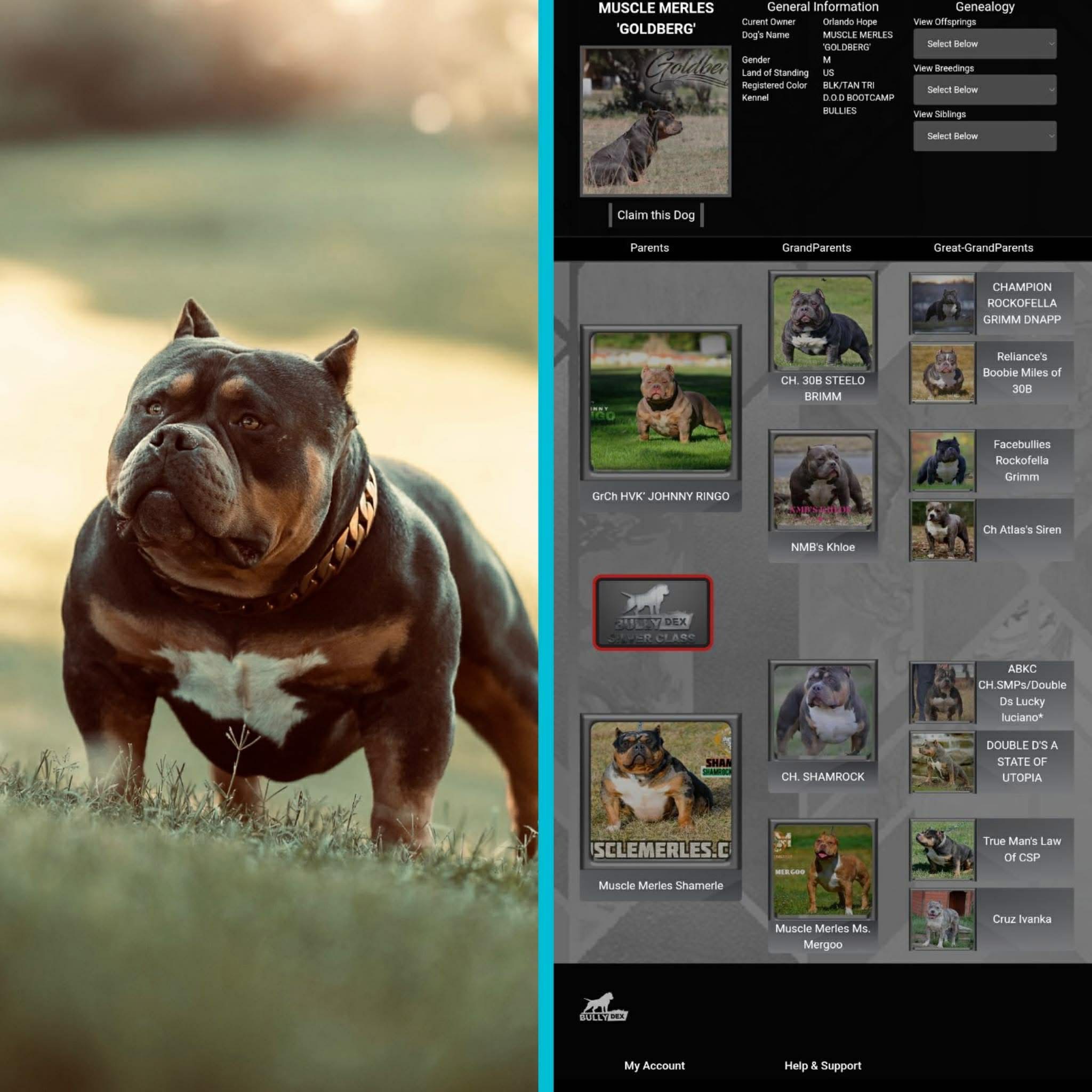1092x1092 pixels.
Task: Open the View Siblings dropdown
Action: 985,135
